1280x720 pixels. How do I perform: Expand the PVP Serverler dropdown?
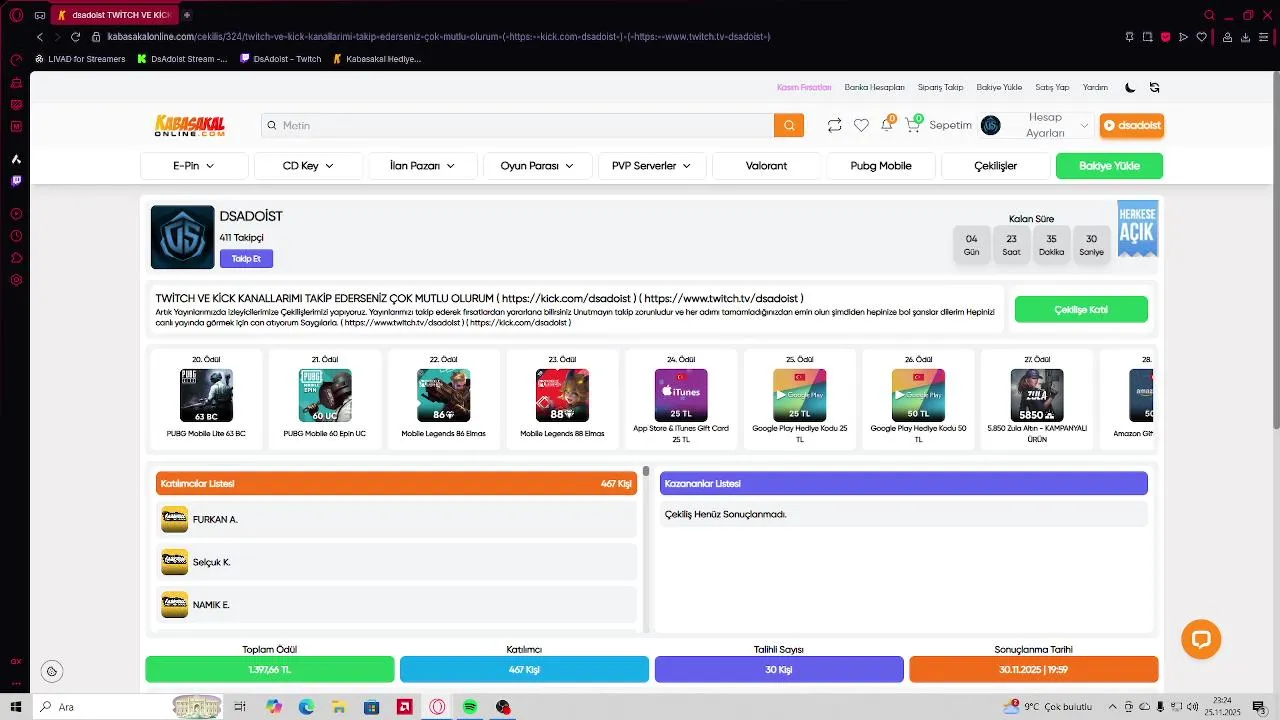pos(652,166)
